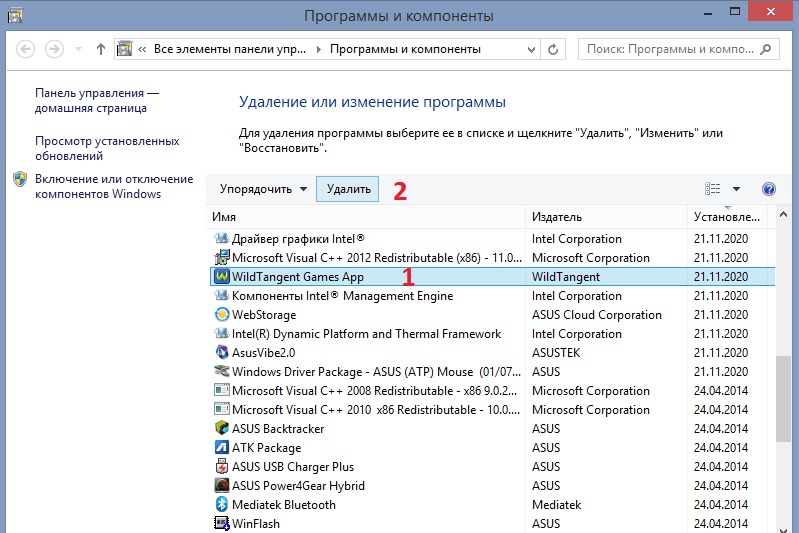Click the WebStorage program icon
The width and height of the screenshot is (799, 533).
[222, 314]
